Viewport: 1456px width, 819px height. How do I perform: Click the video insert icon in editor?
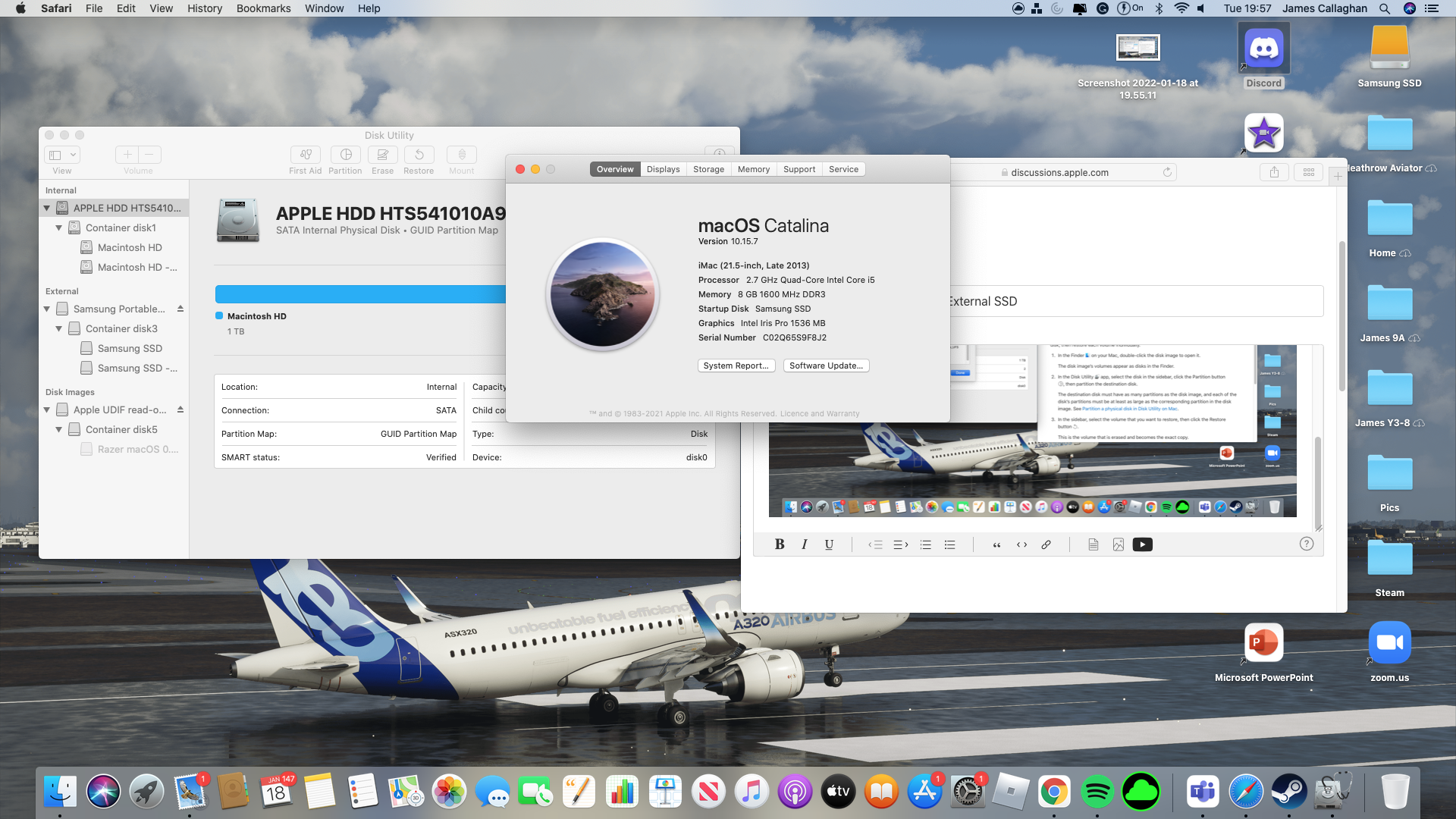click(x=1142, y=544)
